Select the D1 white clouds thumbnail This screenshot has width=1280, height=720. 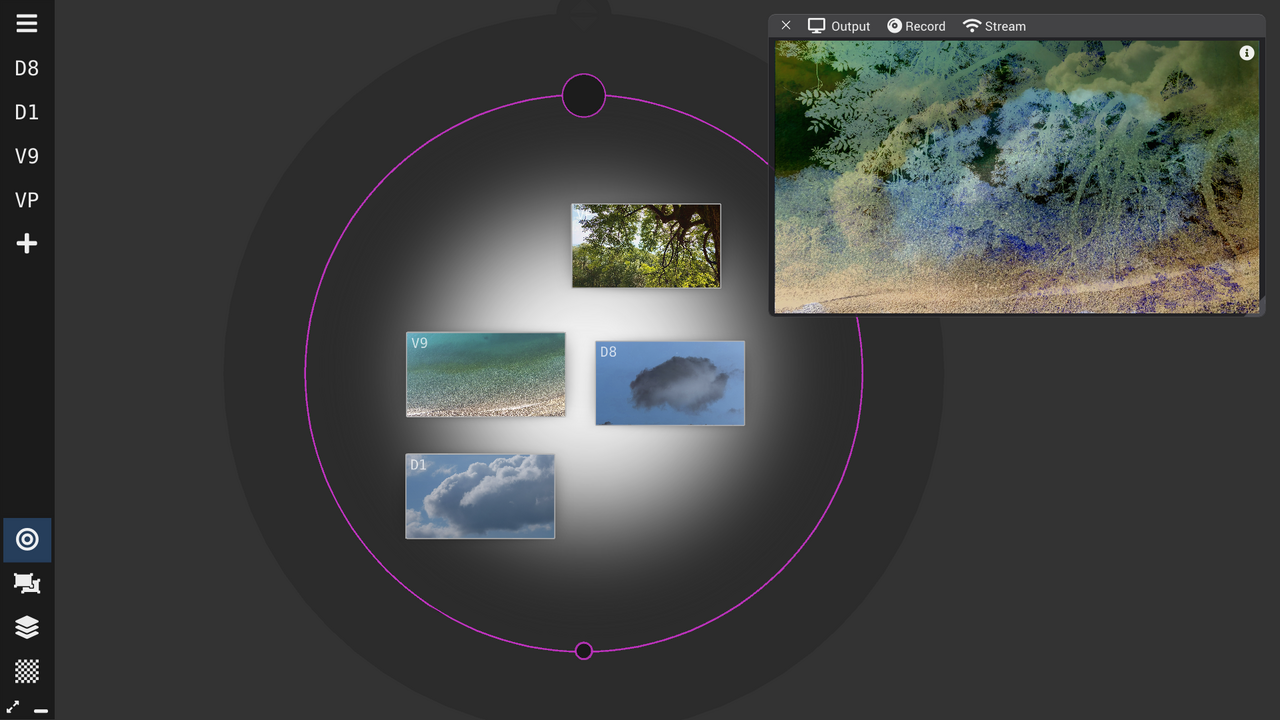tap(480, 497)
